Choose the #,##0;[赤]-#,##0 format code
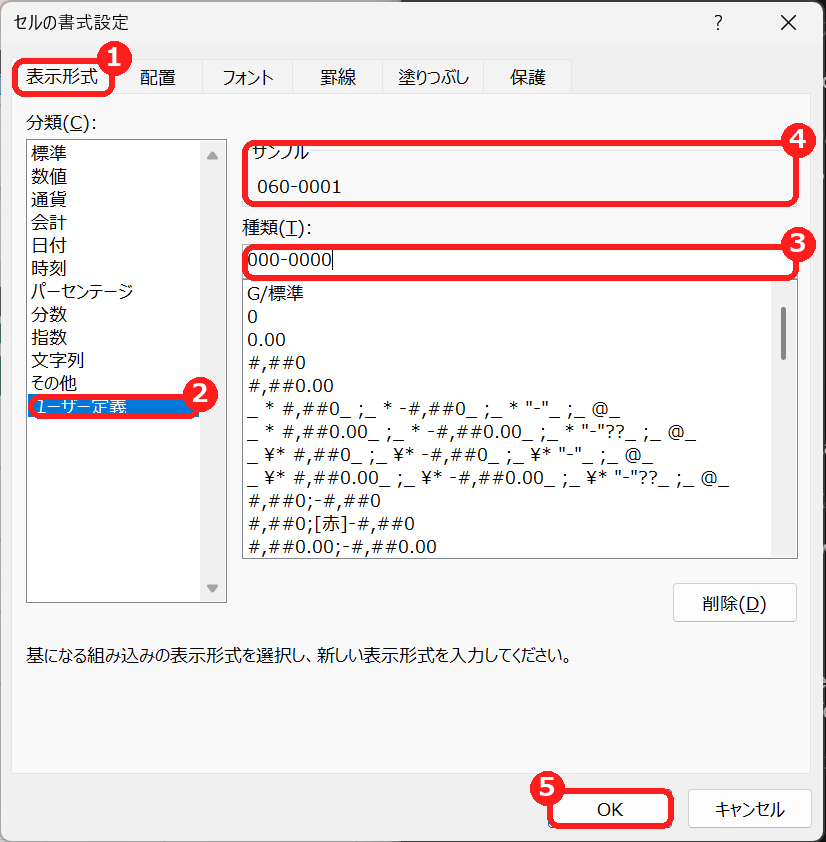 (x=507, y=524)
